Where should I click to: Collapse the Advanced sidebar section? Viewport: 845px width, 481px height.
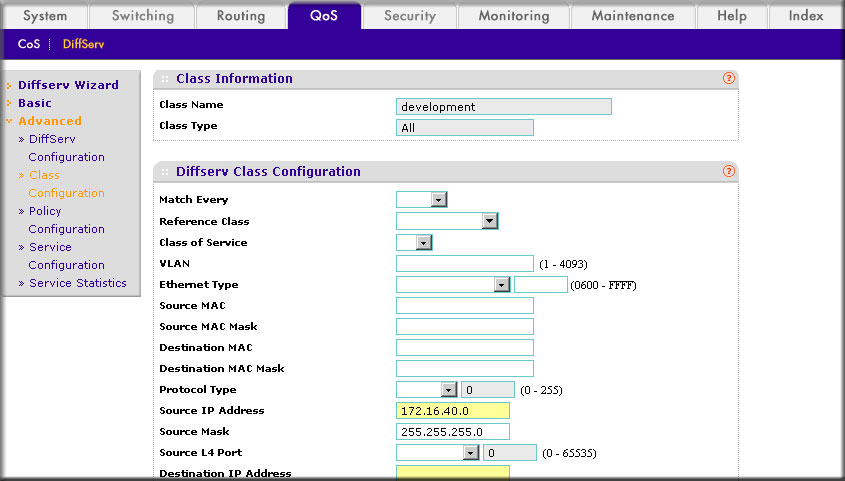coord(50,121)
